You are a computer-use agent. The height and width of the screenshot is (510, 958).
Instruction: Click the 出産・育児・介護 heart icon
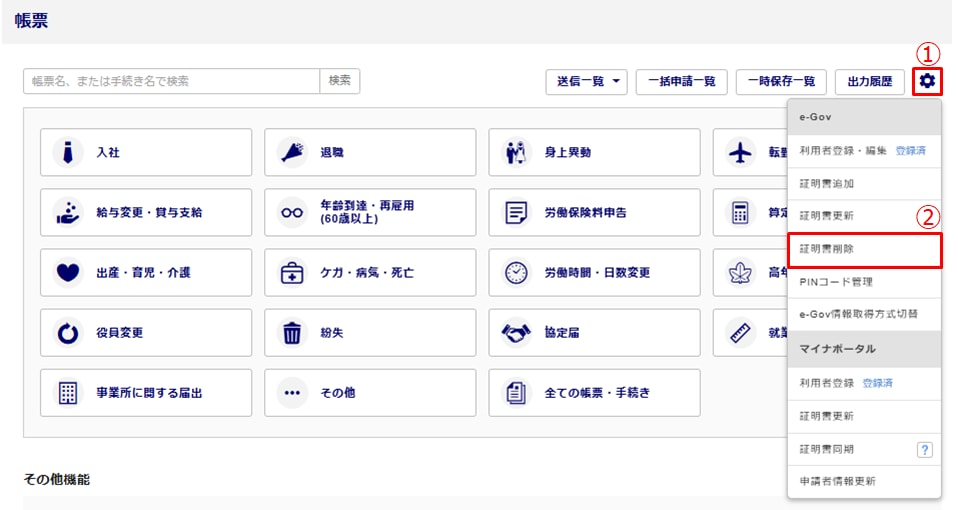click(x=68, y=273)
